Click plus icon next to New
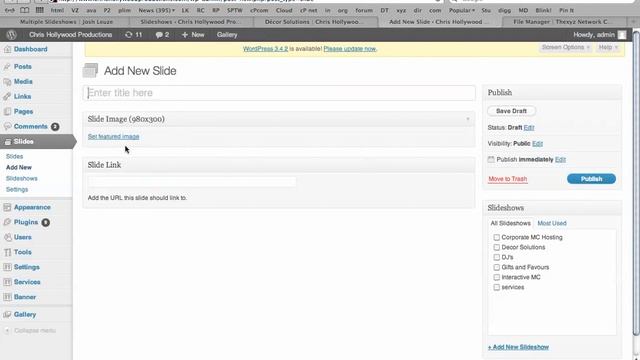The width and height of the screenshot is (640, 360). click(185, 35)
